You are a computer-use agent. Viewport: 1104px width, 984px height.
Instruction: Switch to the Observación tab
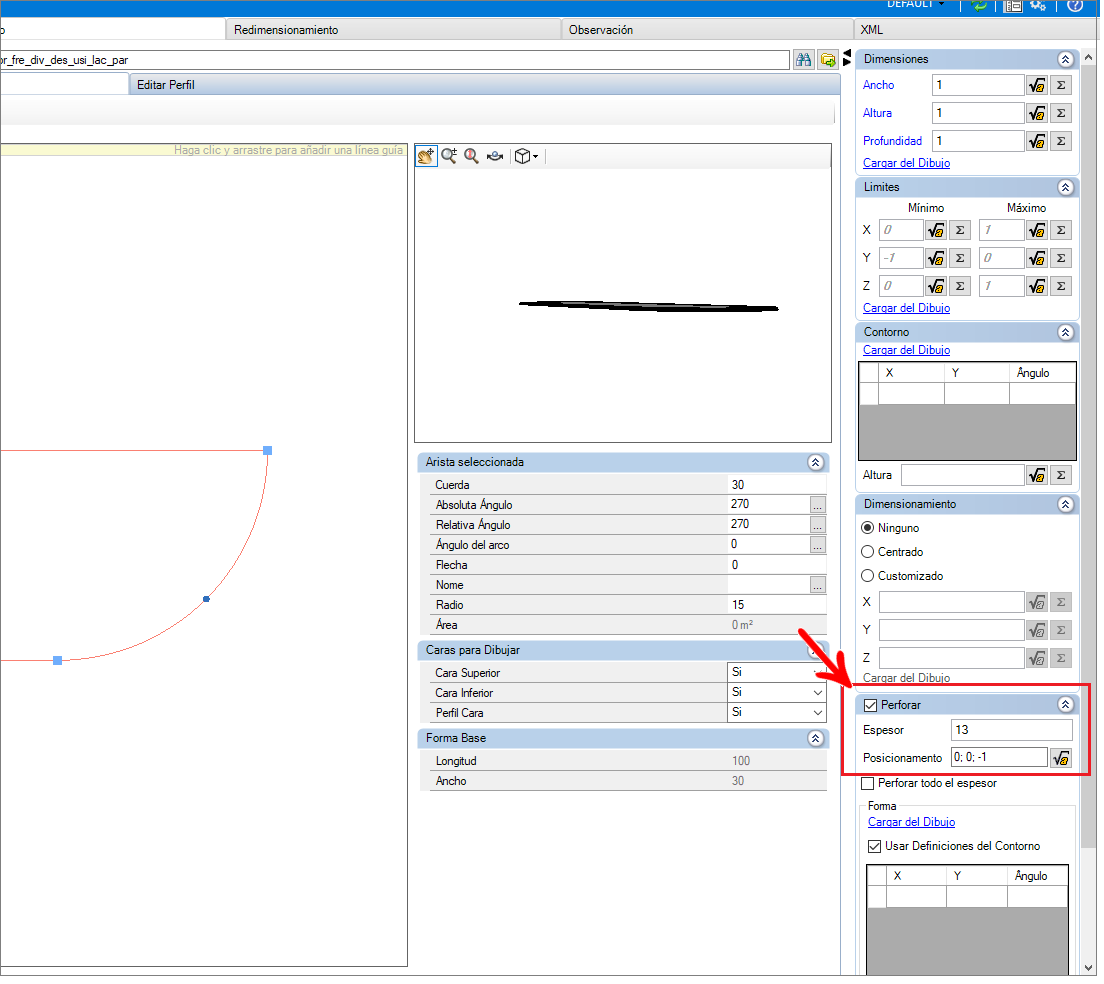click(x=710, y=30)
